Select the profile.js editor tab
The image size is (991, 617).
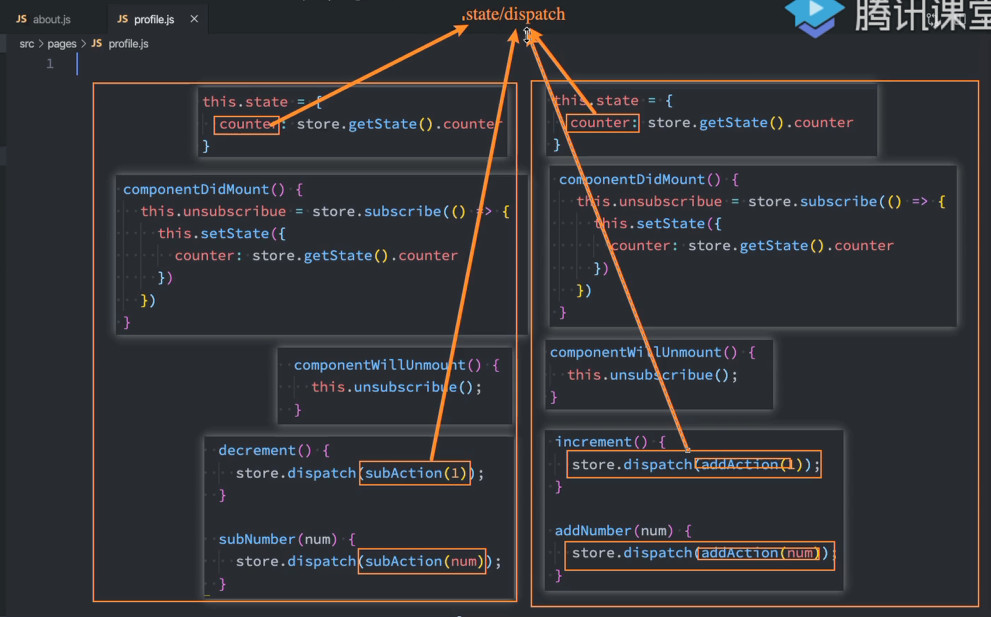click(x=157, y=19)
